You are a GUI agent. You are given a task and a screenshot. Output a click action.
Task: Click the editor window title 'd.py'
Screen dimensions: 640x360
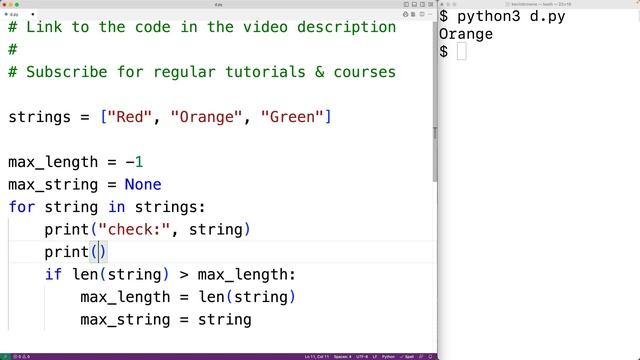218,4
